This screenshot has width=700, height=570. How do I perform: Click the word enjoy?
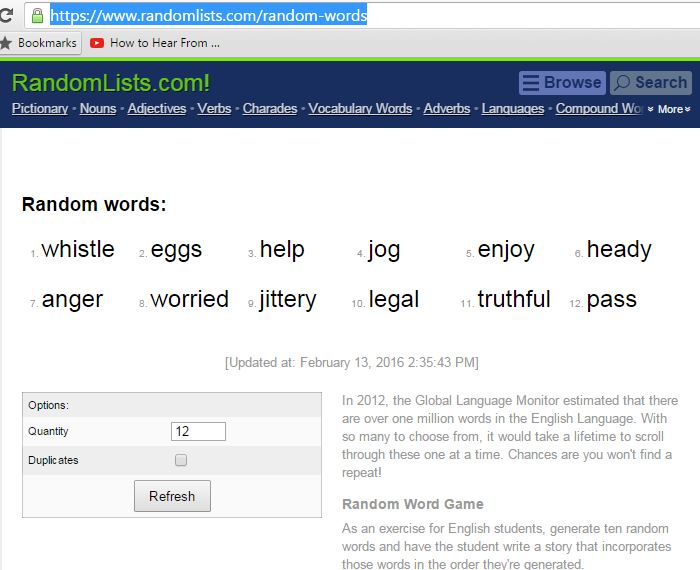click(x=506, y=250)
